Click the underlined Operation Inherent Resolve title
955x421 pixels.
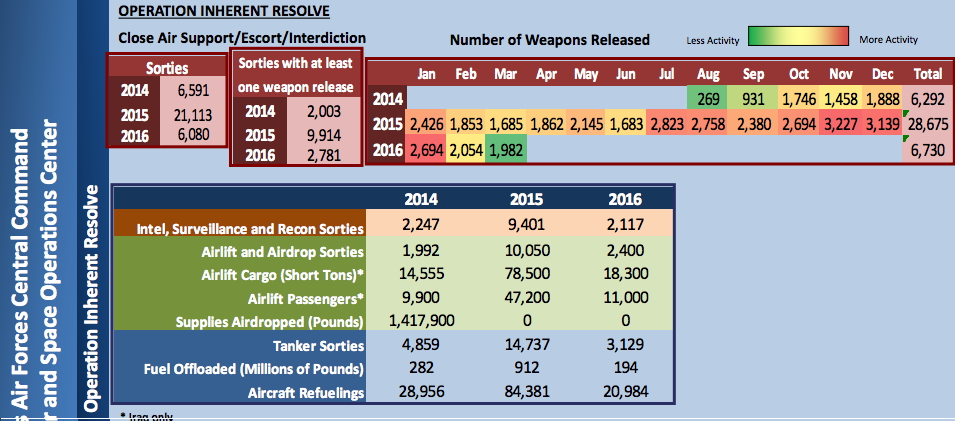(x=223, y=12)
